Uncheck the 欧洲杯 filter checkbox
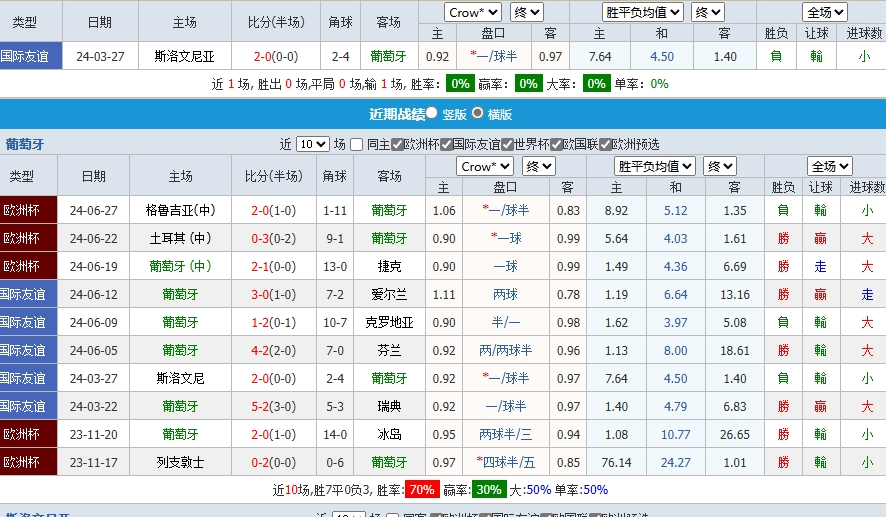 398,144
